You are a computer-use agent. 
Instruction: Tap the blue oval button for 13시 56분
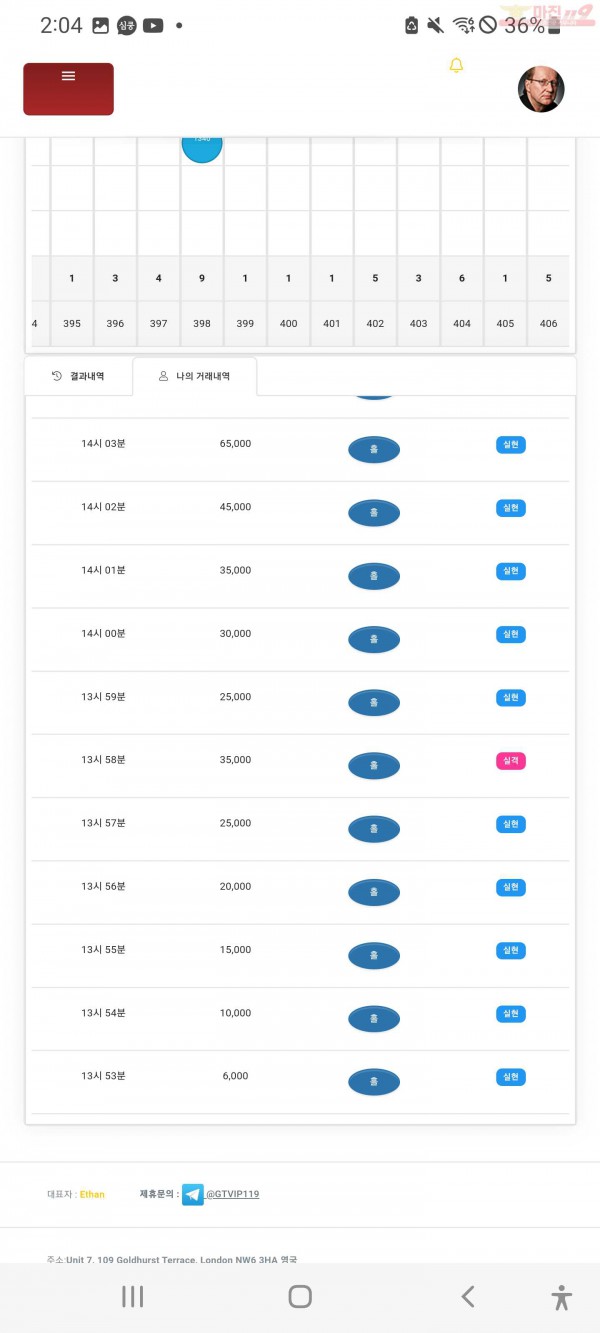374,892
